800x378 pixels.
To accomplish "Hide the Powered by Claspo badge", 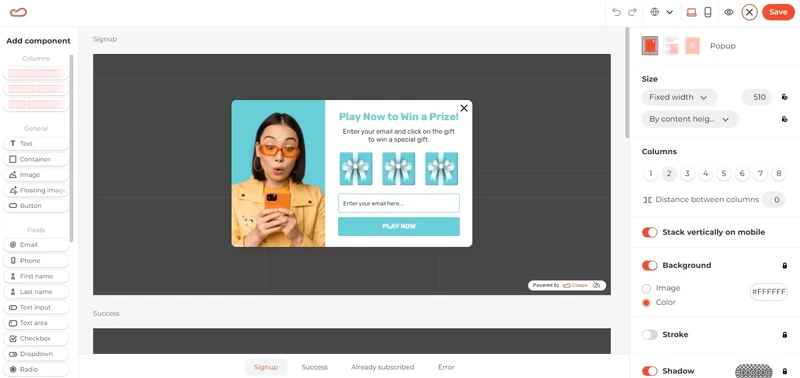I will pos(596,285).
